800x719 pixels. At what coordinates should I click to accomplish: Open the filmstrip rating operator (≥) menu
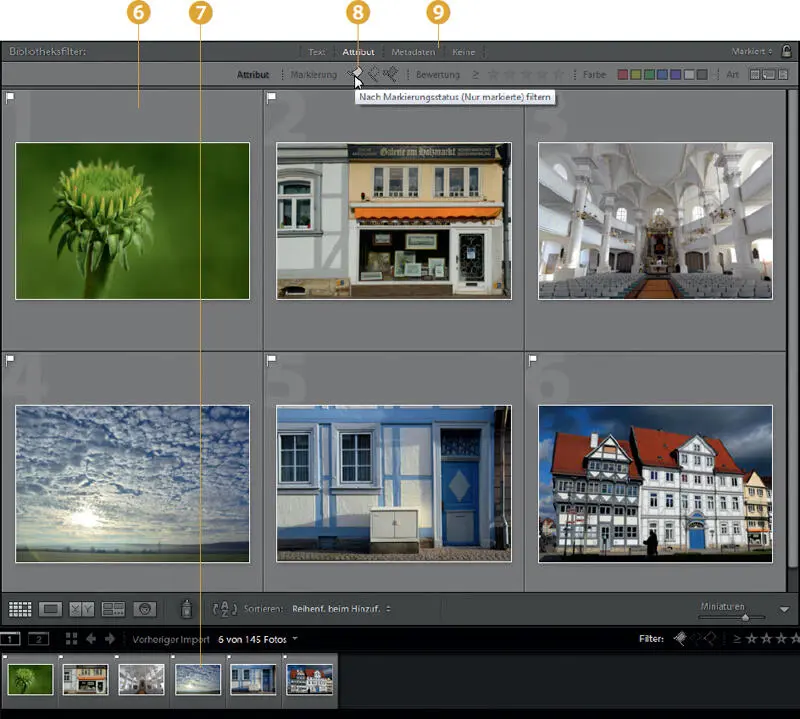point(737,639)
